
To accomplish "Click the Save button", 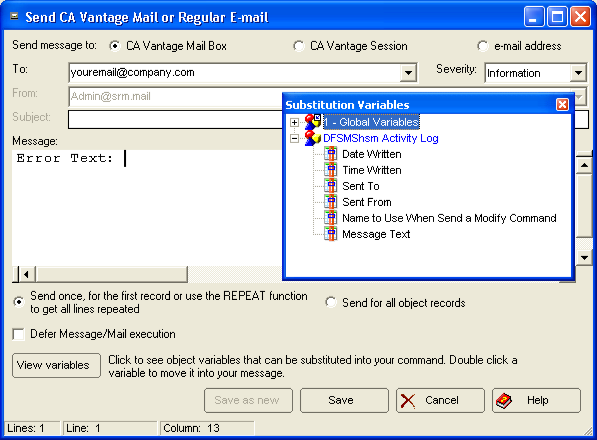I will coord(344,400).
